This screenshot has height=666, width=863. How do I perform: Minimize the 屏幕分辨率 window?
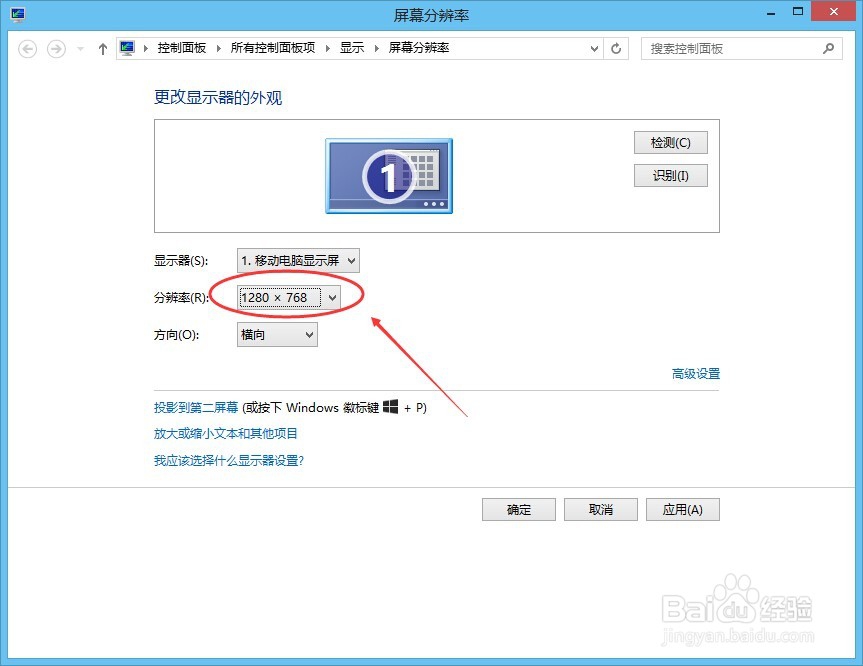771,13
